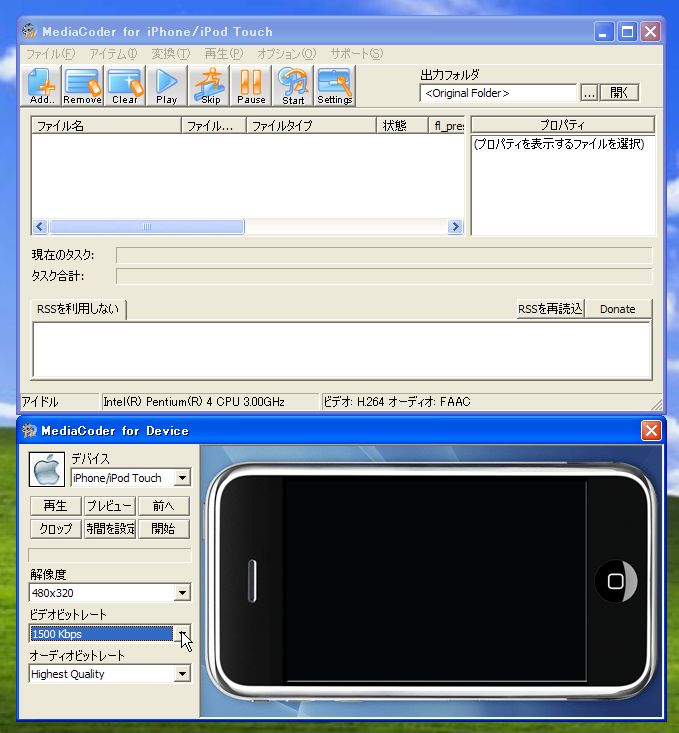Click the RSSを再読込 button
The width and height of the screenshot is (679, 733).
[x=550, y=309]
